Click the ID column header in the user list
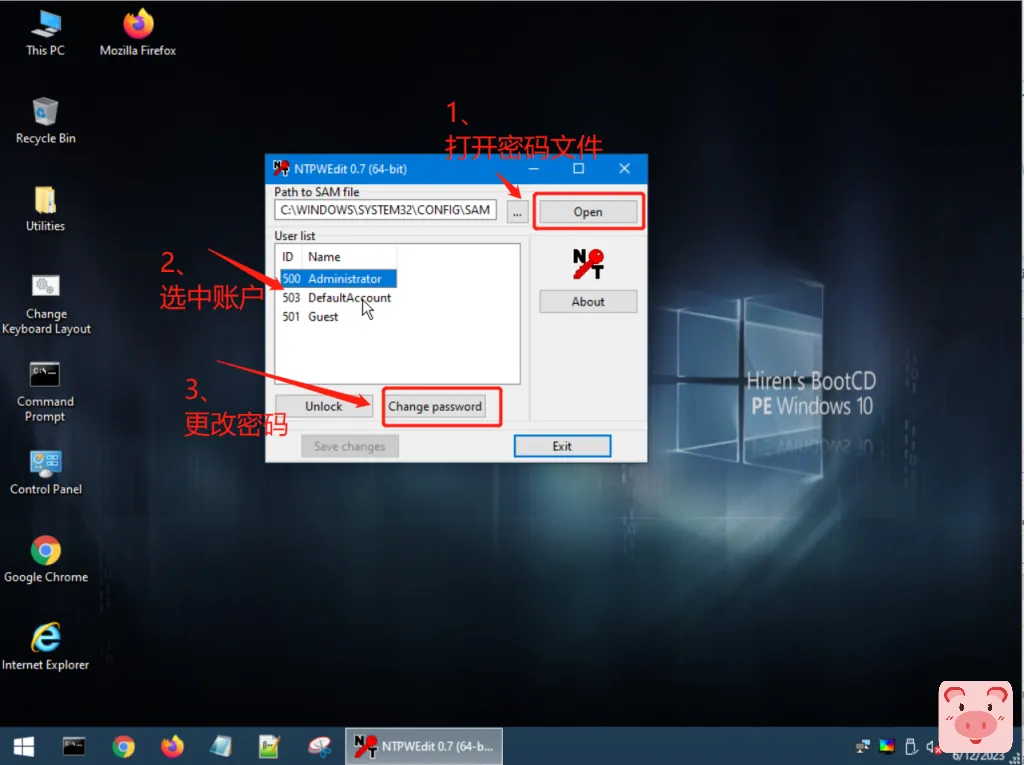1024x765 pixels. (x=288, y=257)
